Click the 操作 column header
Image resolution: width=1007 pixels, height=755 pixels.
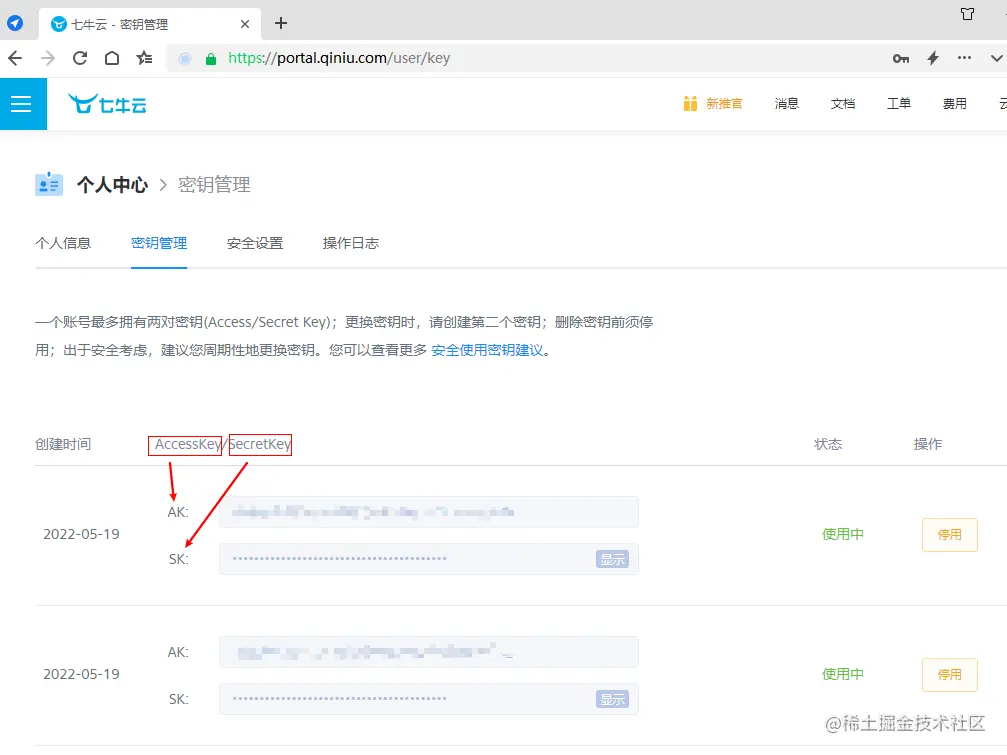coord(927,444)
